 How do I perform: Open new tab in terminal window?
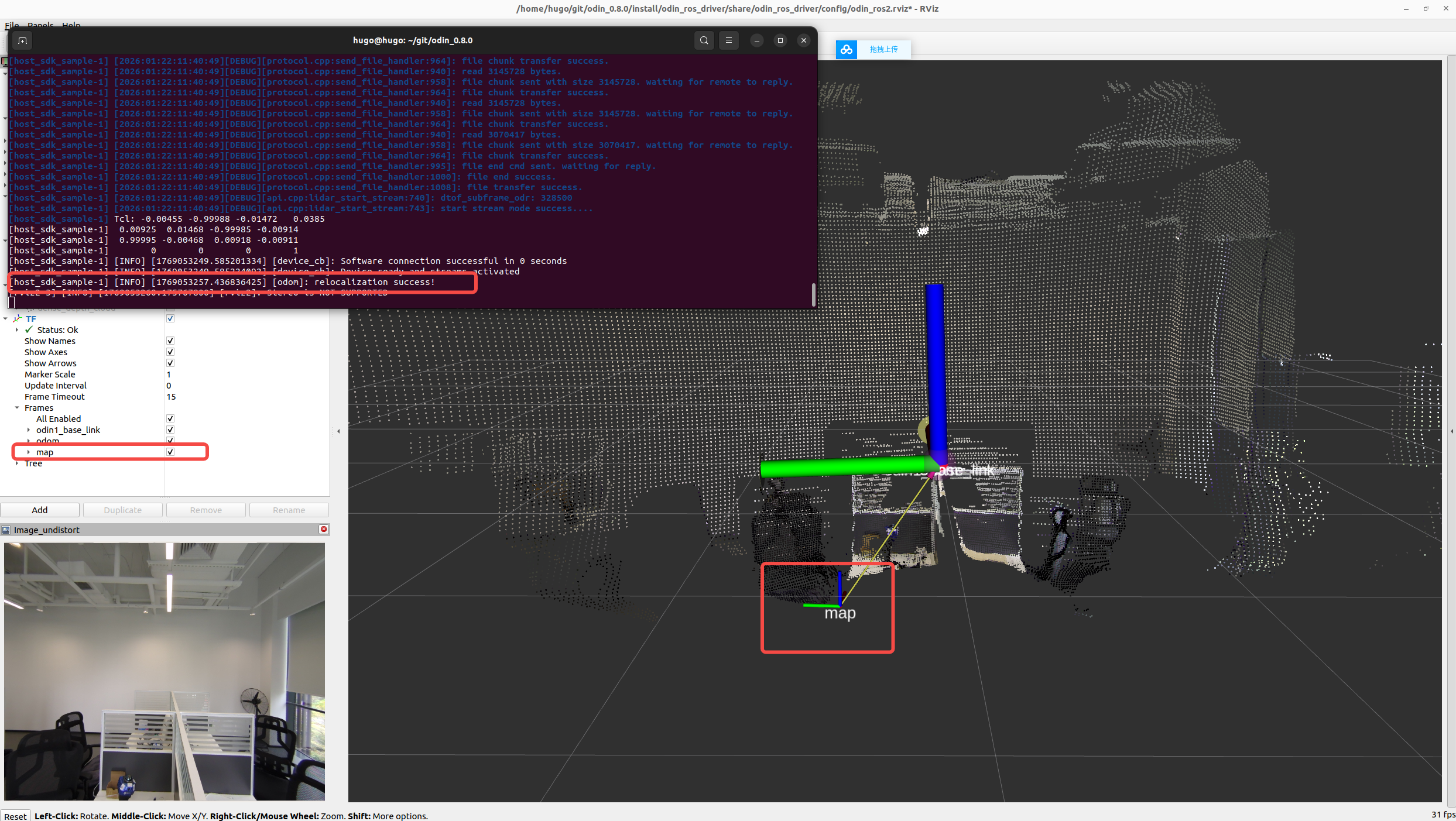click(22, 40)
